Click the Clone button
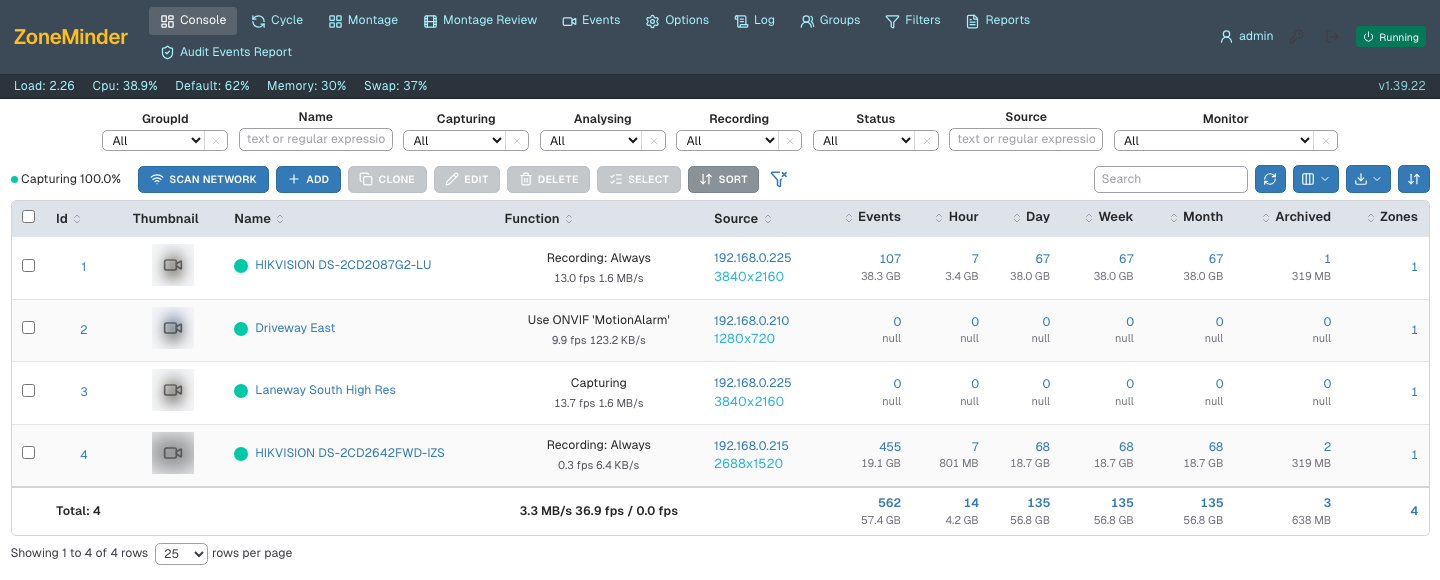The width and height of the screenshot is (1440, 580). point(387,179)
